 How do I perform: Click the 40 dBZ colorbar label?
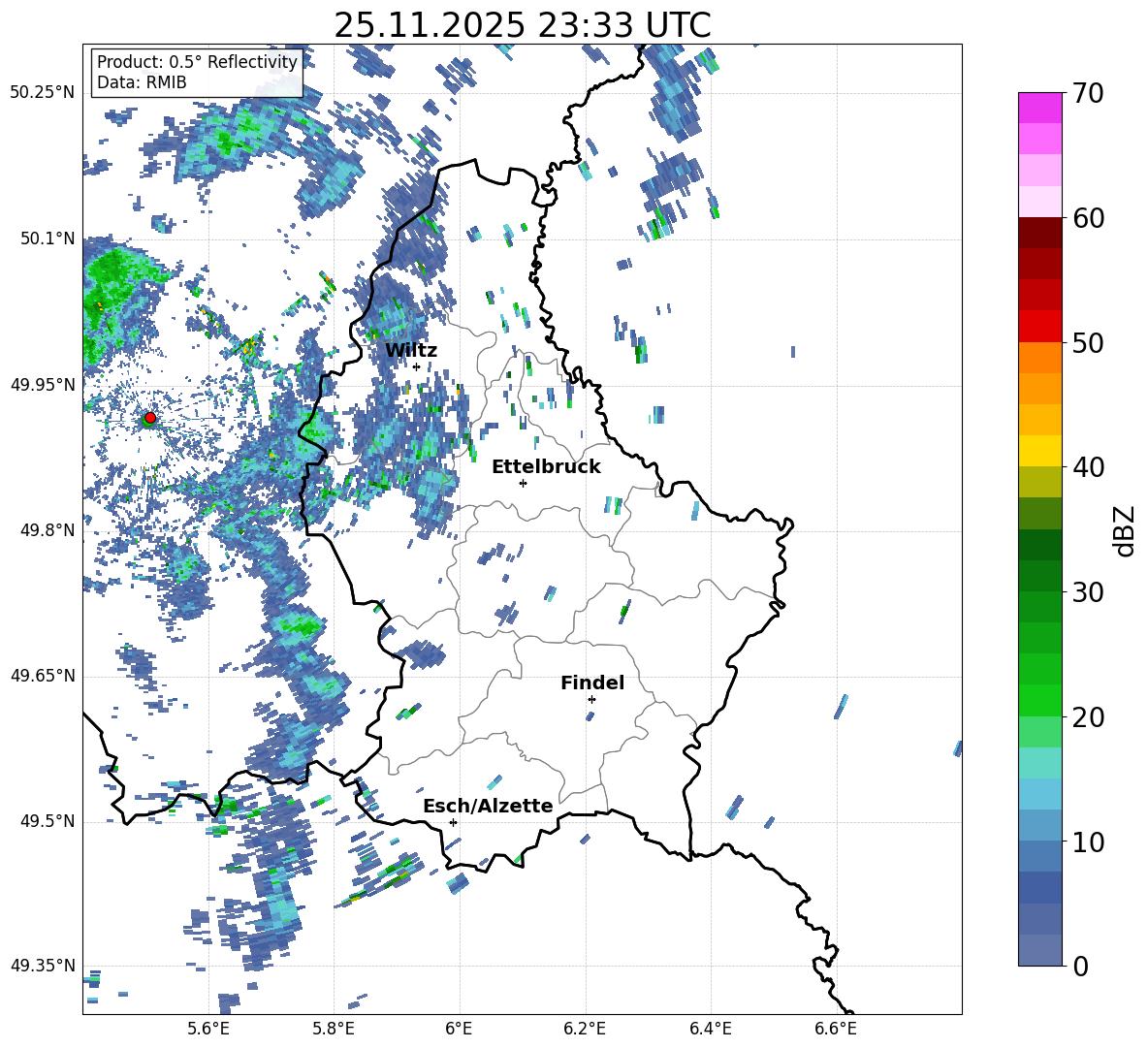click(x=1088, y=467)
